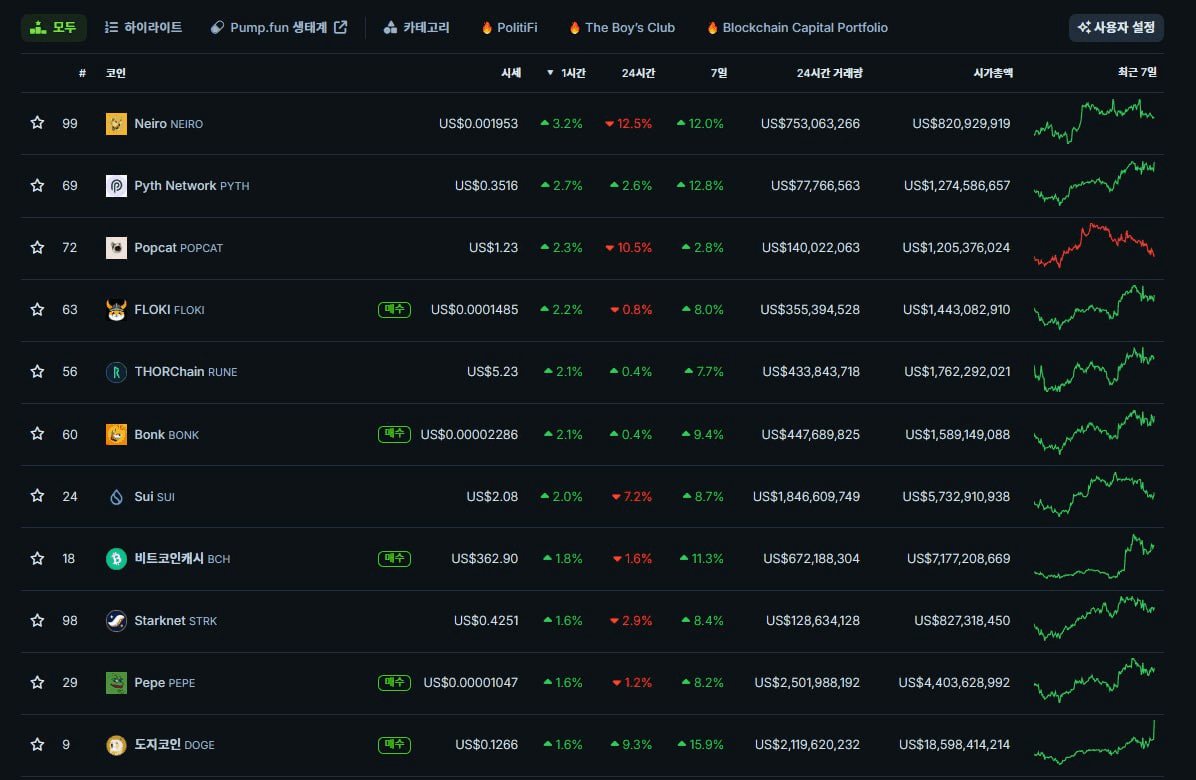Favorite DOGE with its star icon
The width and height of the screenshot is (1196, 780).
click(37, 744)
